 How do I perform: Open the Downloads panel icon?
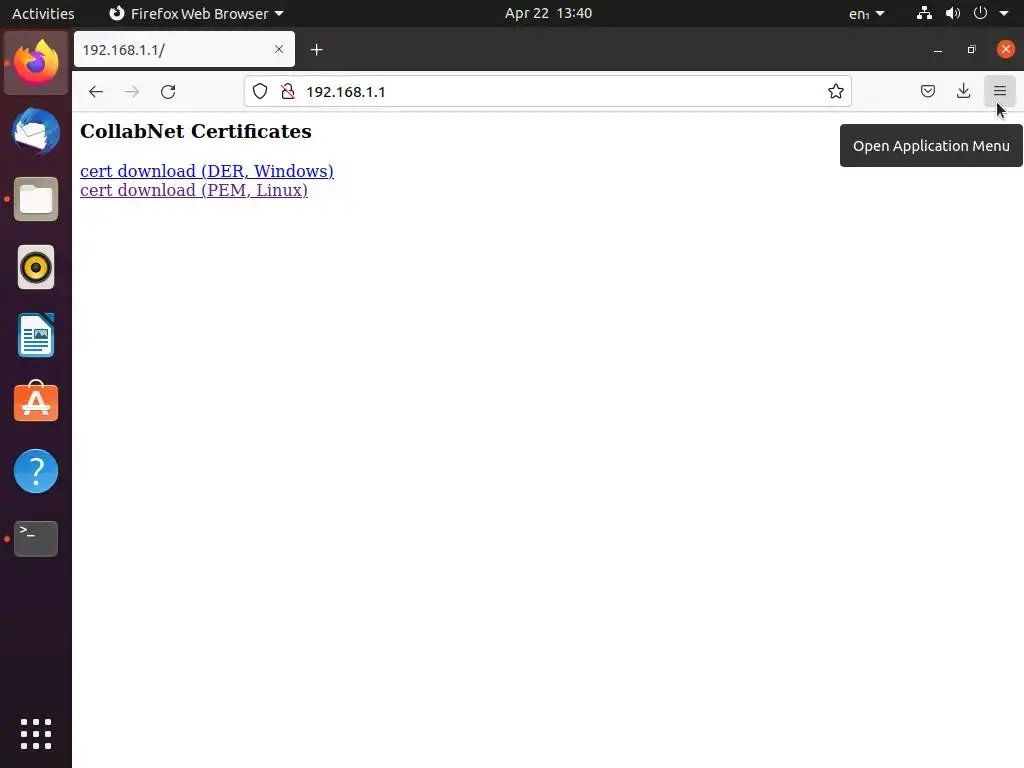pos(963,91)
